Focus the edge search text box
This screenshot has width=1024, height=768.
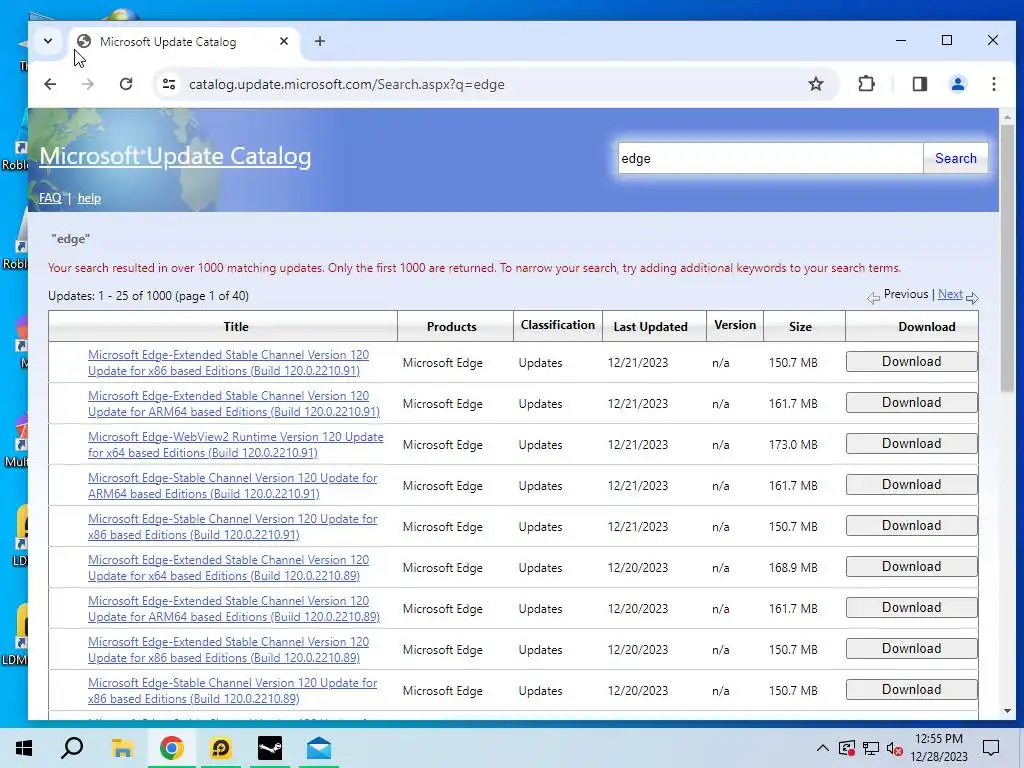coord(771,159)
